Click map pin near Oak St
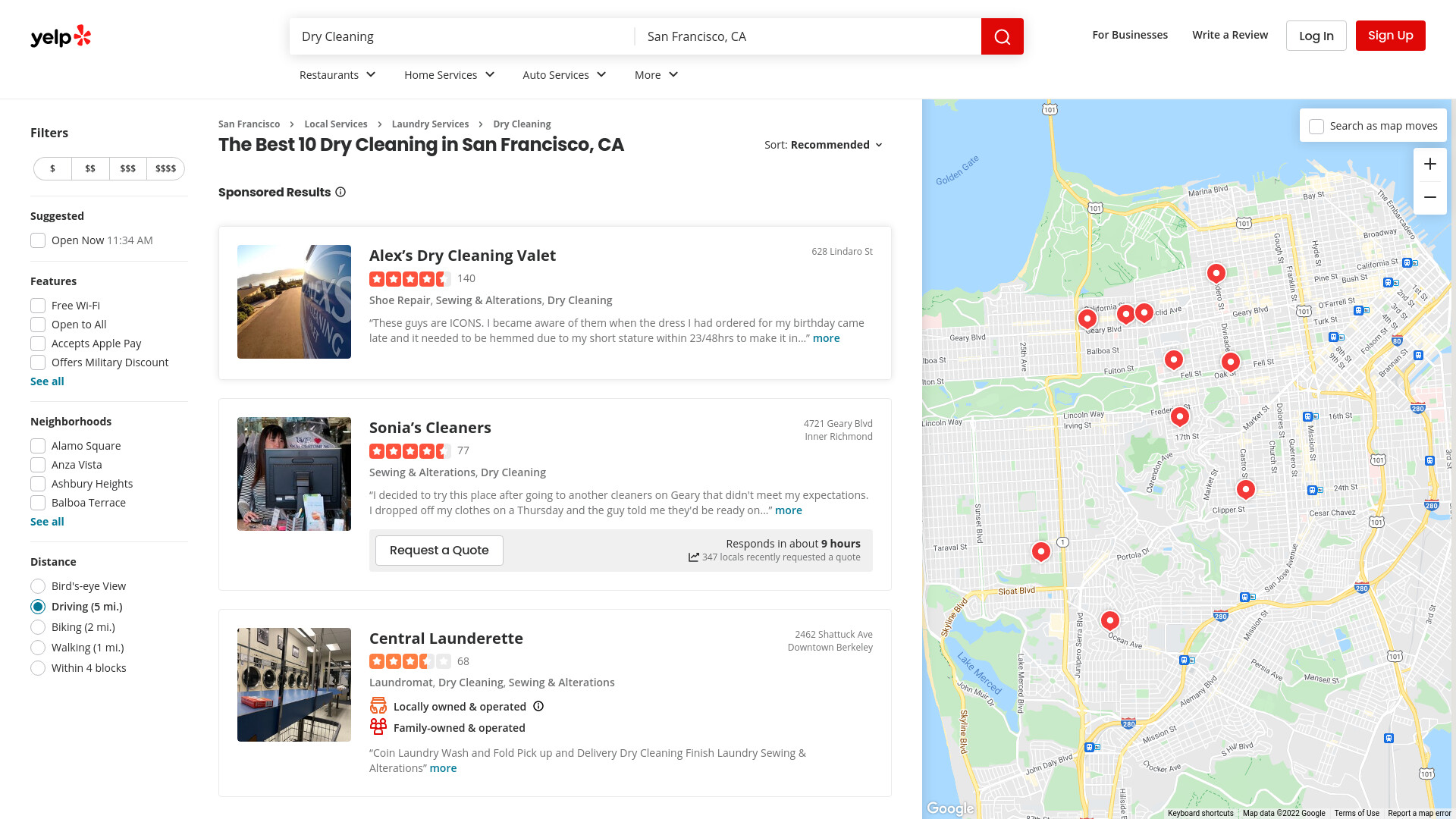 pos(1230,362)
